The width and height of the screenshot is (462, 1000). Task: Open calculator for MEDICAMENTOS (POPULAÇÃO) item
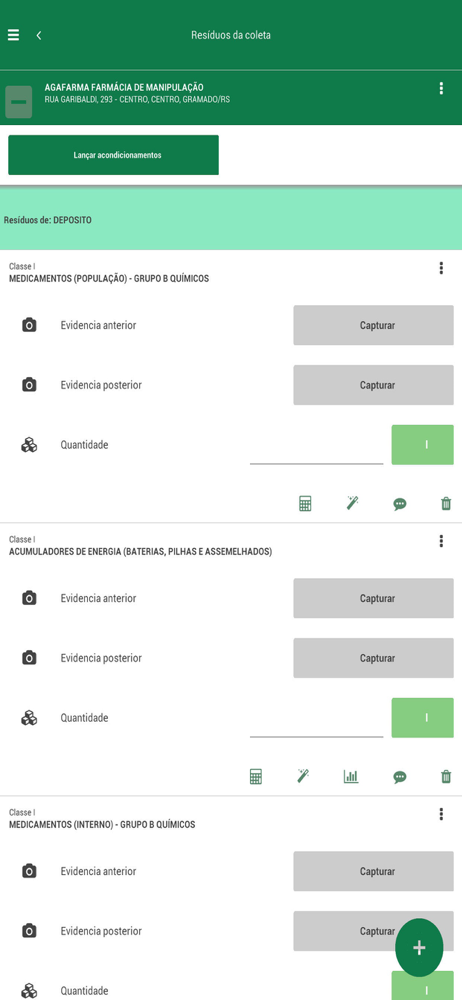306,504
